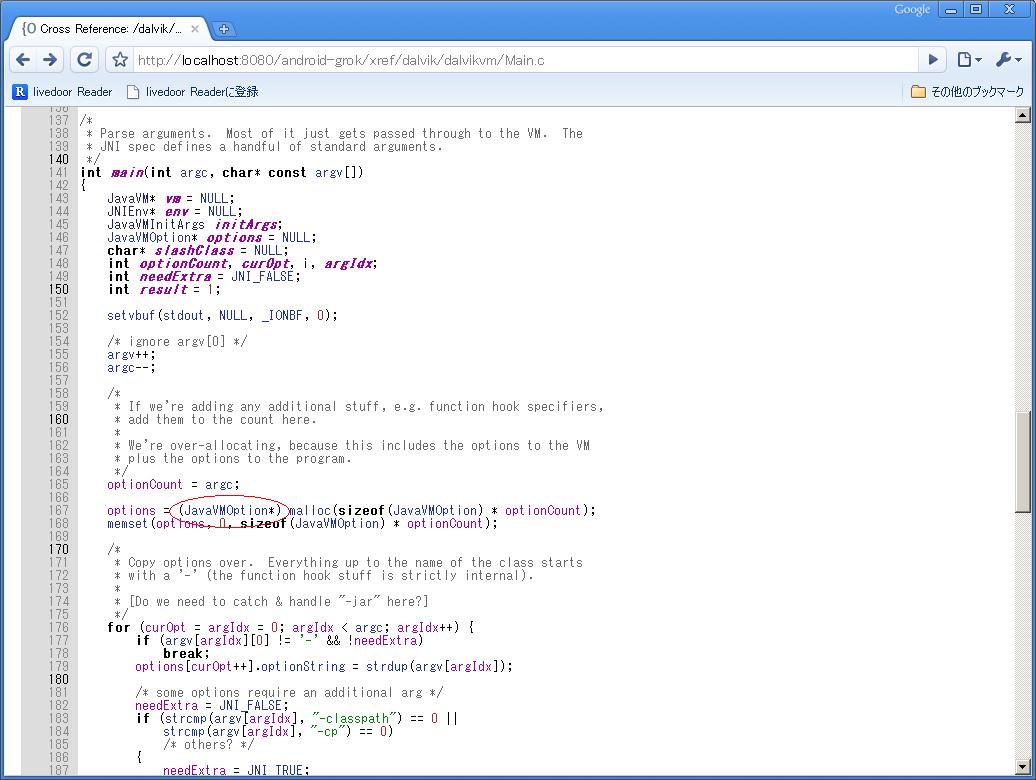Viewport: 1036px width, 780px height.
Task: Click the JavaVM type on line 143
Action: coord(128,198)
